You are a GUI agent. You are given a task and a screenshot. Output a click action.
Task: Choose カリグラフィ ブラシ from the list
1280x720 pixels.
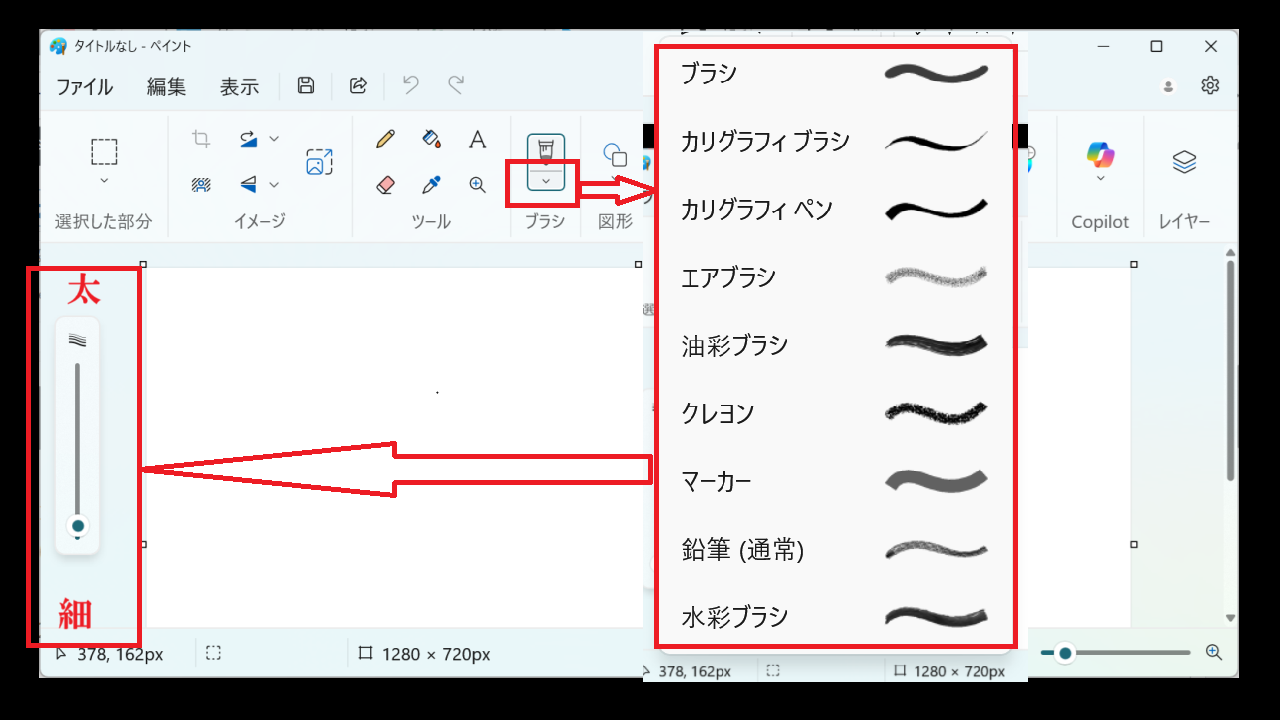tap(835, 141)
